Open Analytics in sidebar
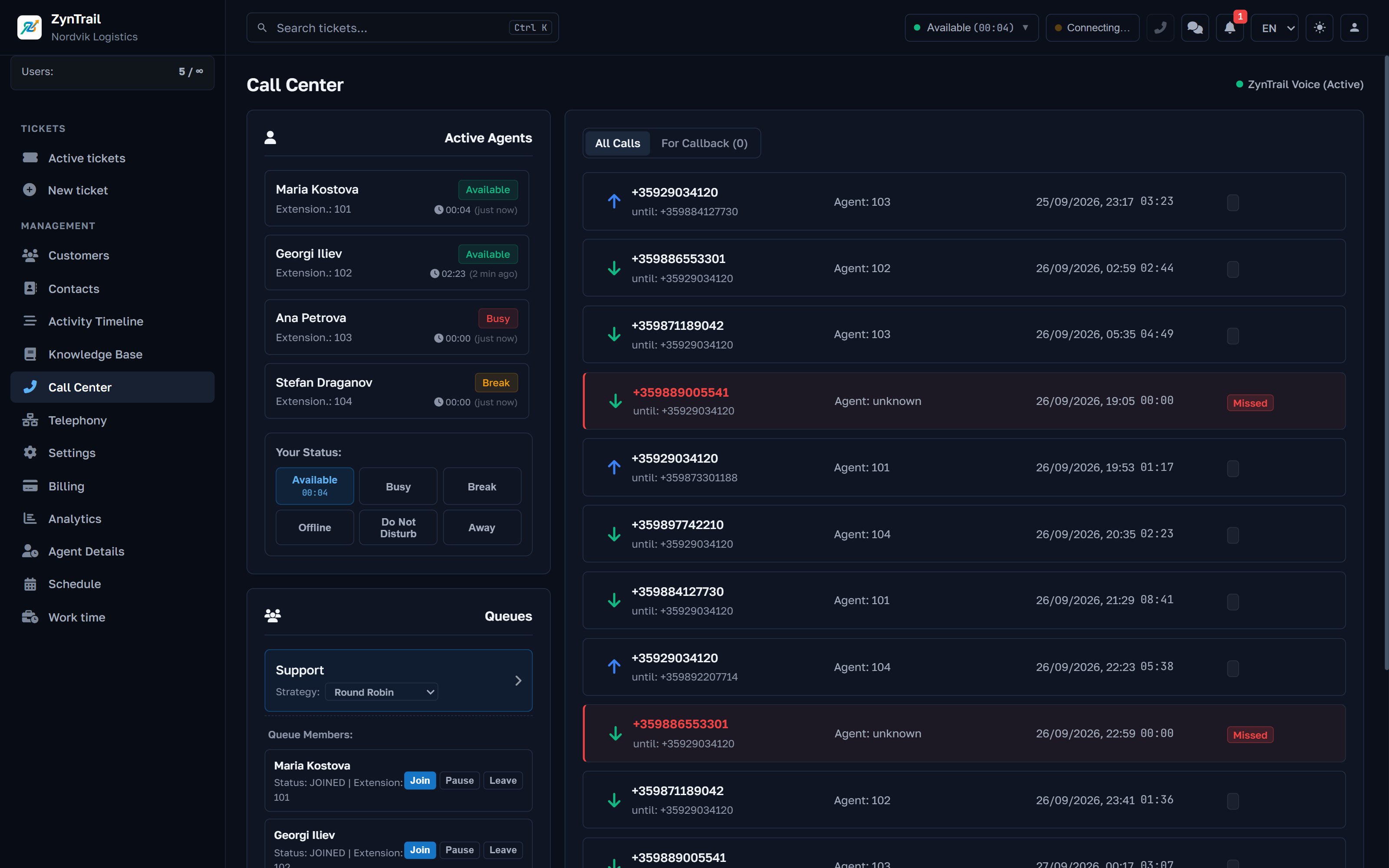This screenshot has height=868, width=1389. click(112, 518)
